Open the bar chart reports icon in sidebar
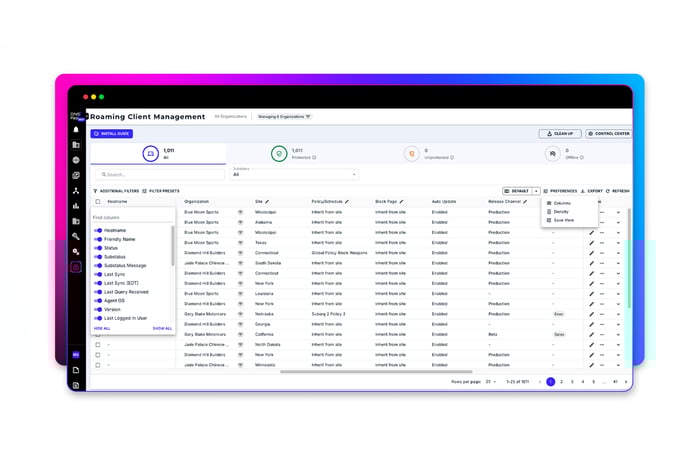 76,206
